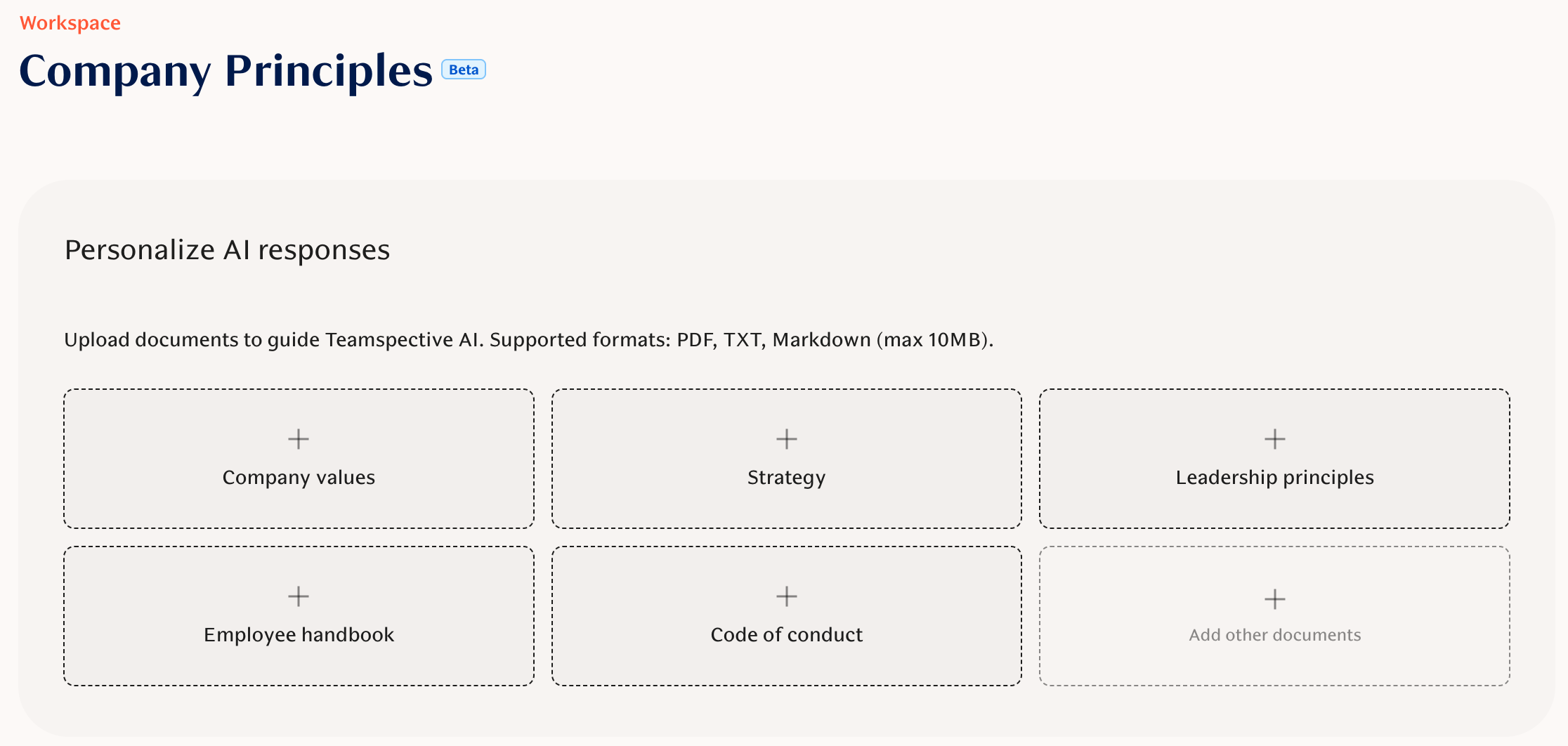Click the plus icon above Leadership principles
Image resolution: width=1568 pixels, height=746 pixels.
coord(1274,439)
